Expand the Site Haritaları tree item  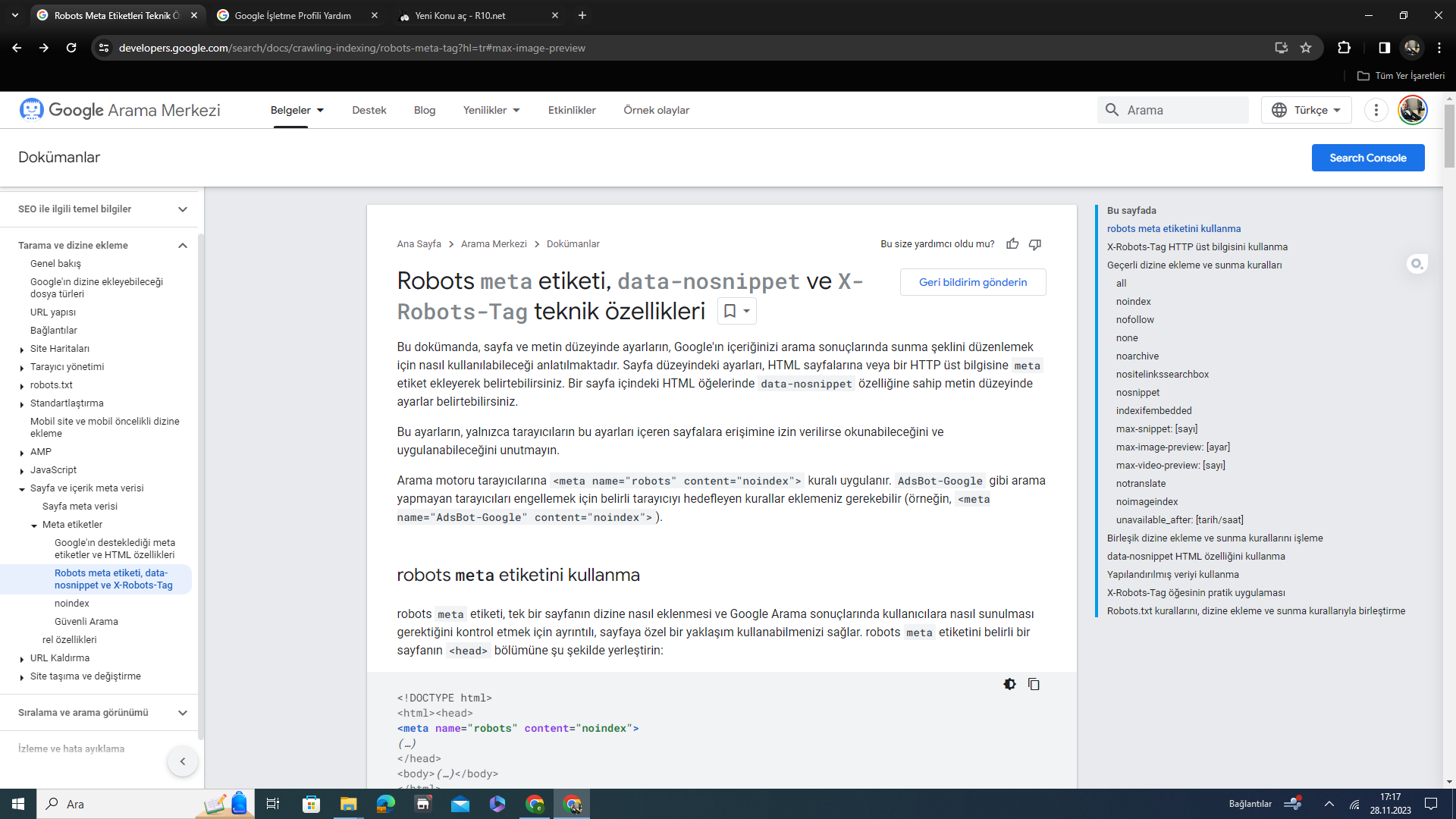(x=22, y=350)
